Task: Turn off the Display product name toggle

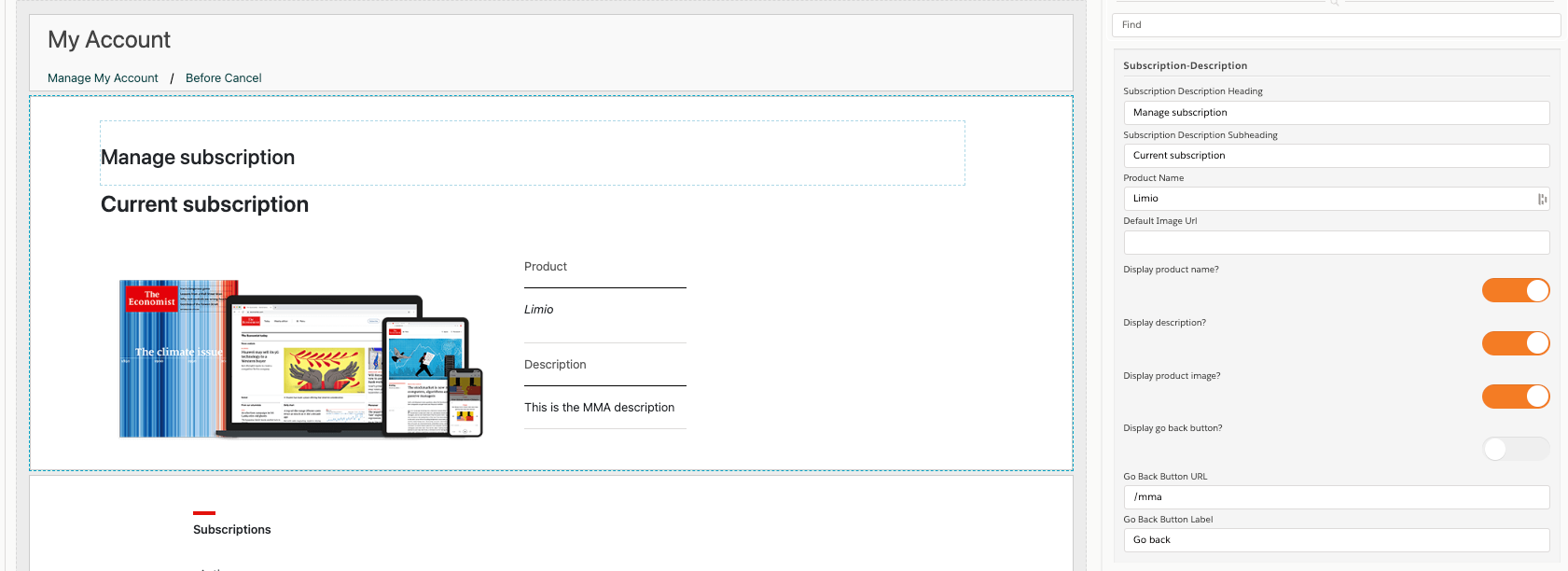Action: tap(1515, 291)
